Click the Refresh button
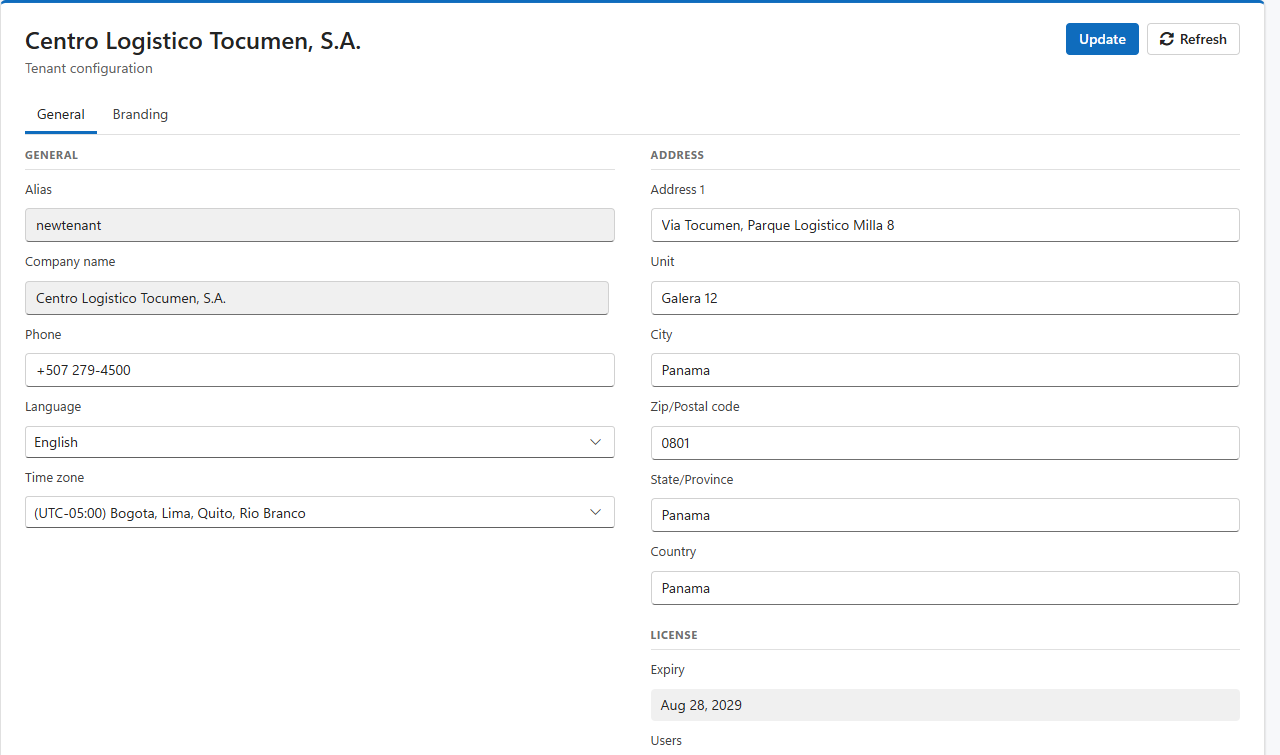The image size is (1280, 755). (x=1193, y=39)
